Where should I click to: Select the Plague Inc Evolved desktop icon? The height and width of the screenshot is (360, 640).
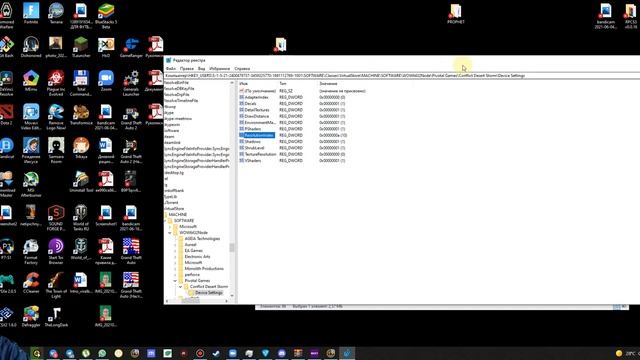coord(56,83)
